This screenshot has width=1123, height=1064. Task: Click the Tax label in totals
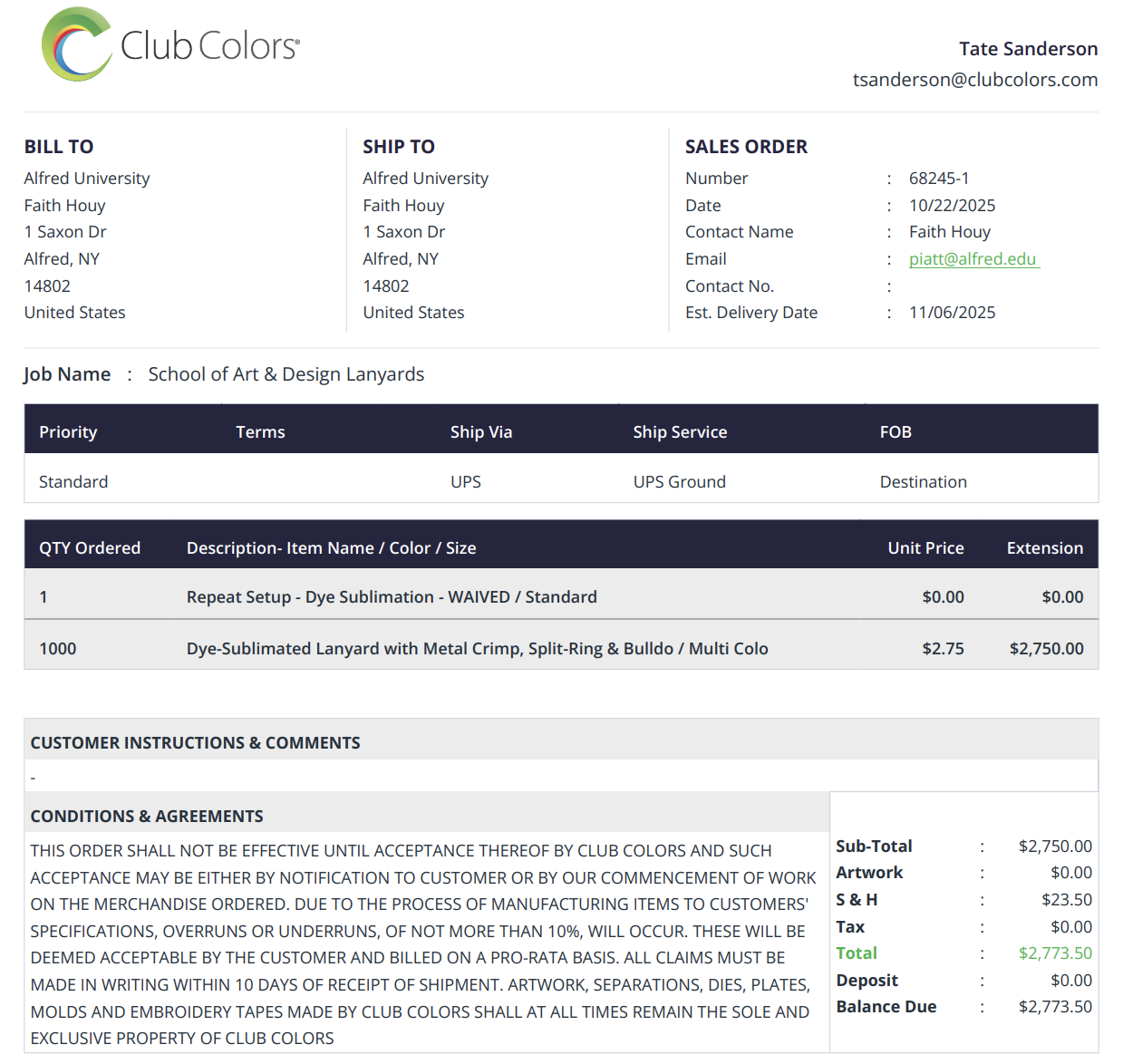850,927
